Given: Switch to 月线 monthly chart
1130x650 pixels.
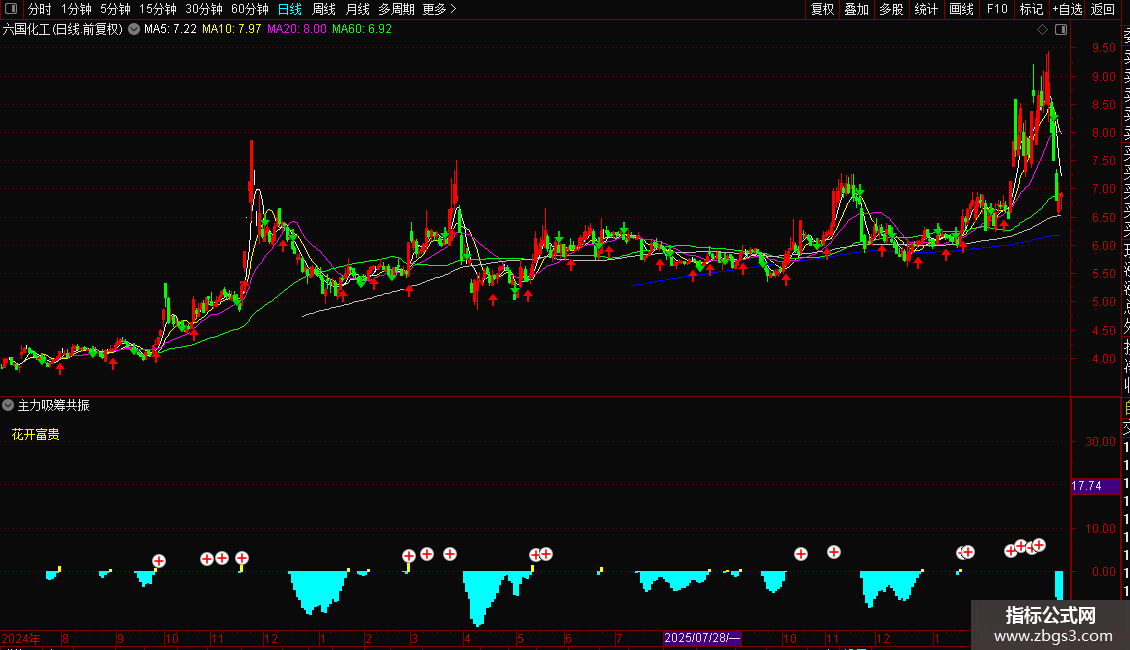Looking at the screenshot, I should tap(357, 9).
